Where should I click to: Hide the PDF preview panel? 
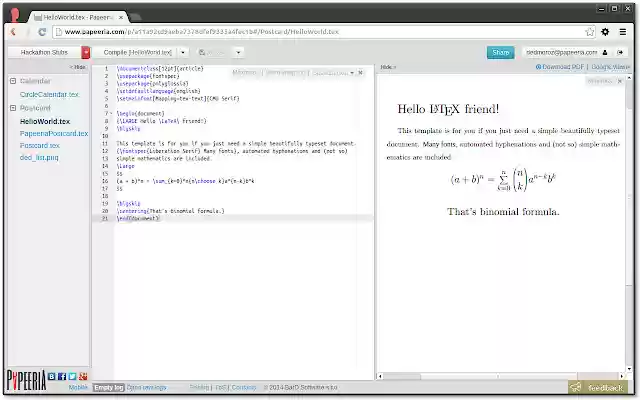click(386, 67)
